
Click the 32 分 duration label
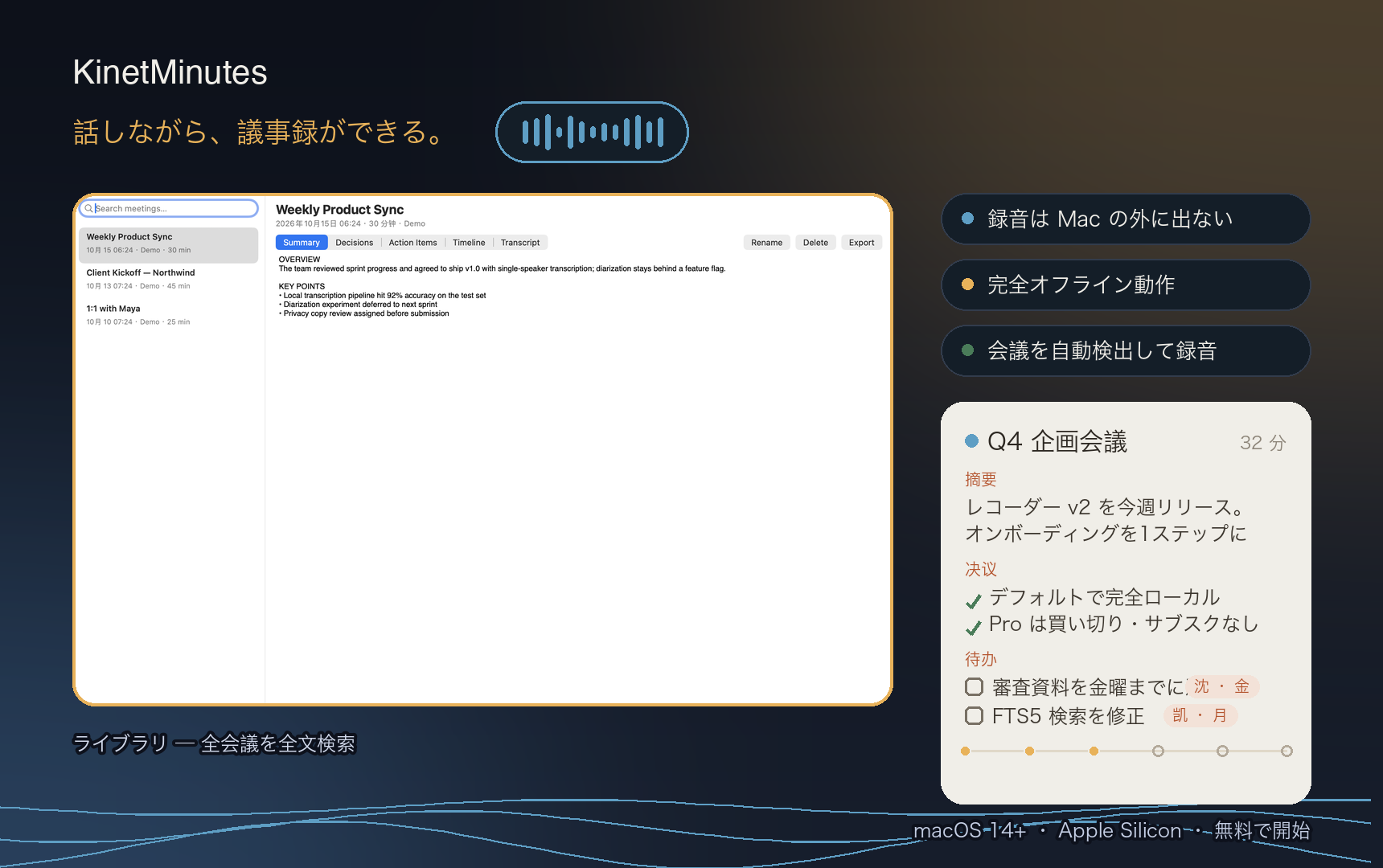point(1263,443)
